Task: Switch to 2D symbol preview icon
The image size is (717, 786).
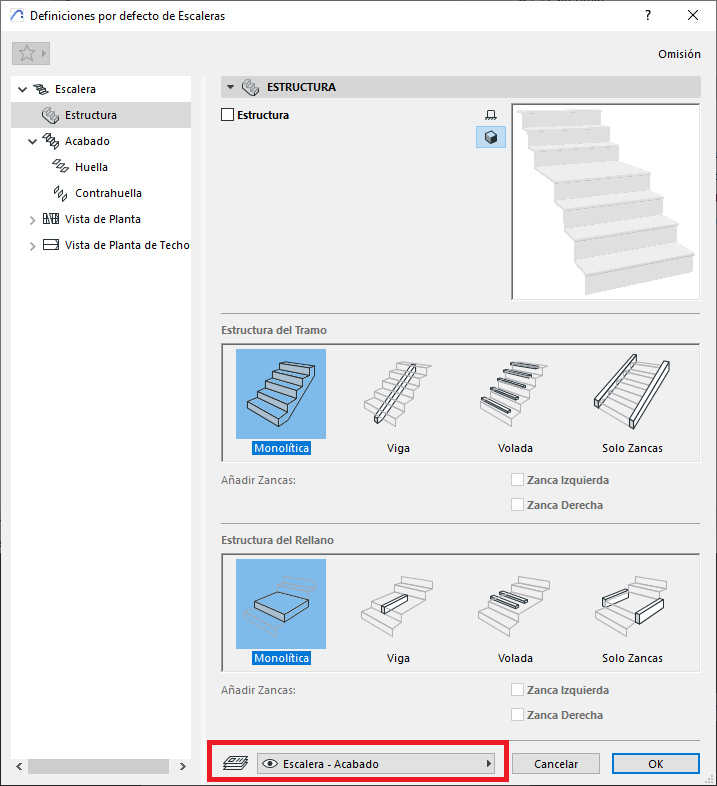Action: click(x=491, y=115)
